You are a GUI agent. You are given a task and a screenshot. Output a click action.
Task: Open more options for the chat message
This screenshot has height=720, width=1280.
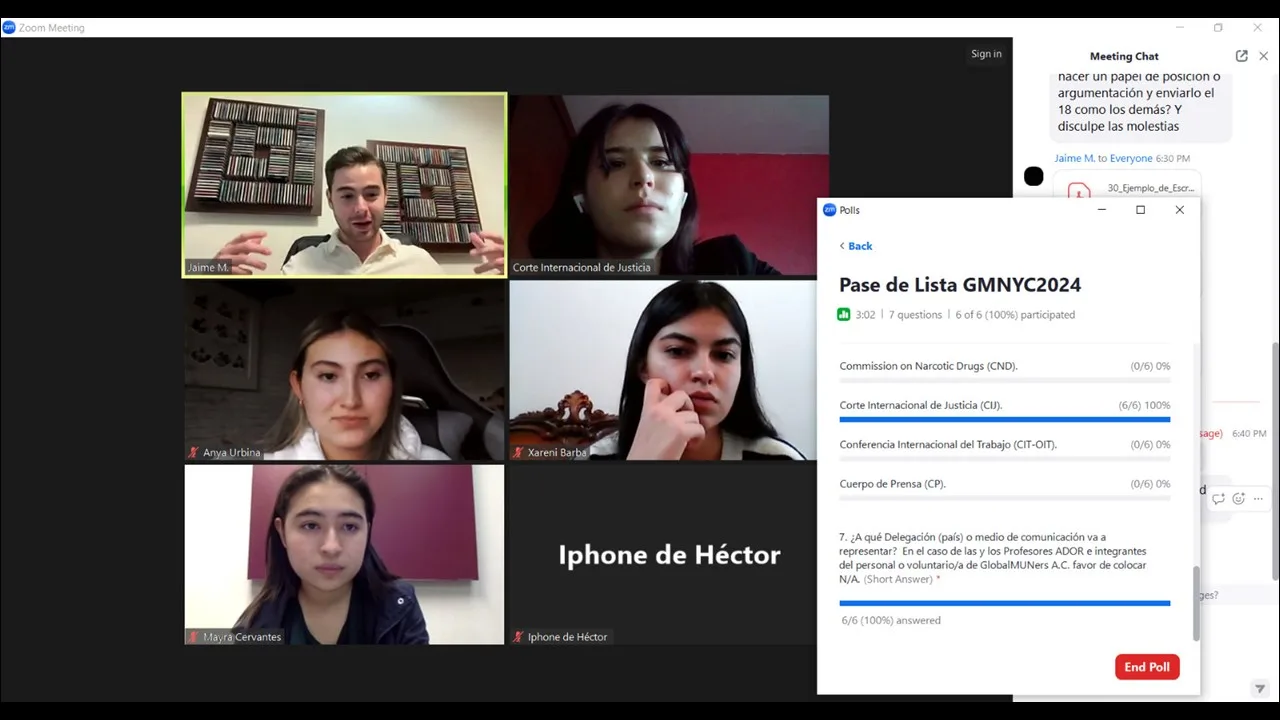click(1258, 498)
